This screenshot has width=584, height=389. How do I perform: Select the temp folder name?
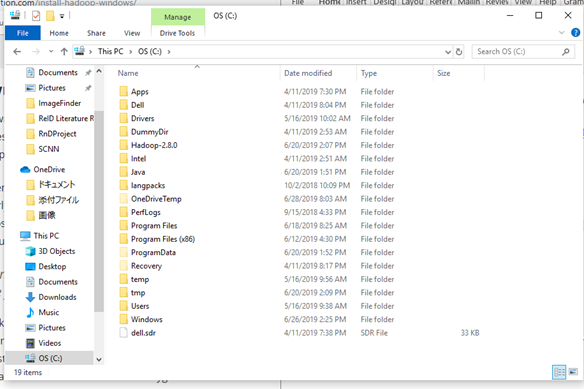[140, 279]
